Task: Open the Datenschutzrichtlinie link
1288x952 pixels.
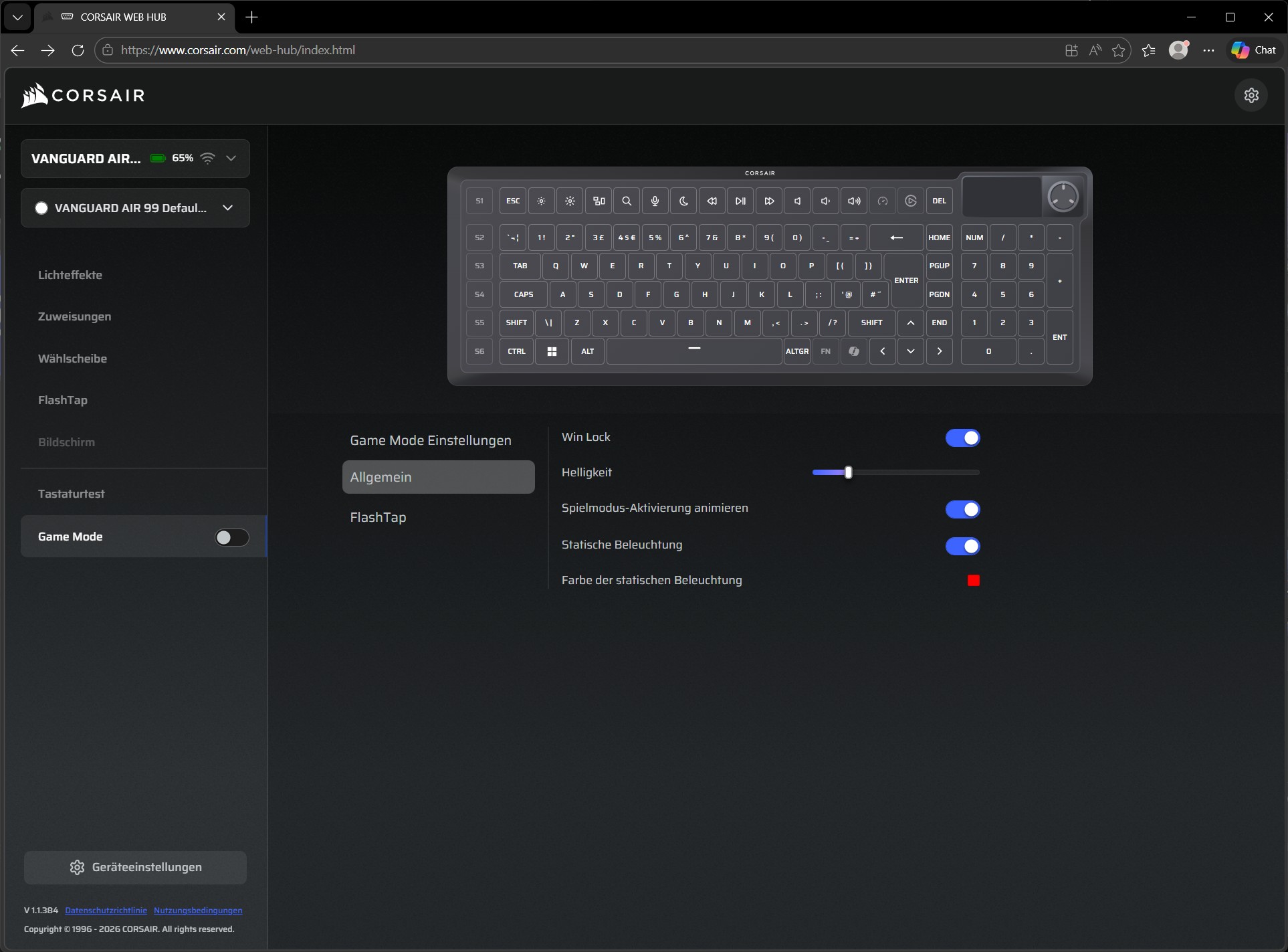Action: pyautogui.click(x=106, y=911)
